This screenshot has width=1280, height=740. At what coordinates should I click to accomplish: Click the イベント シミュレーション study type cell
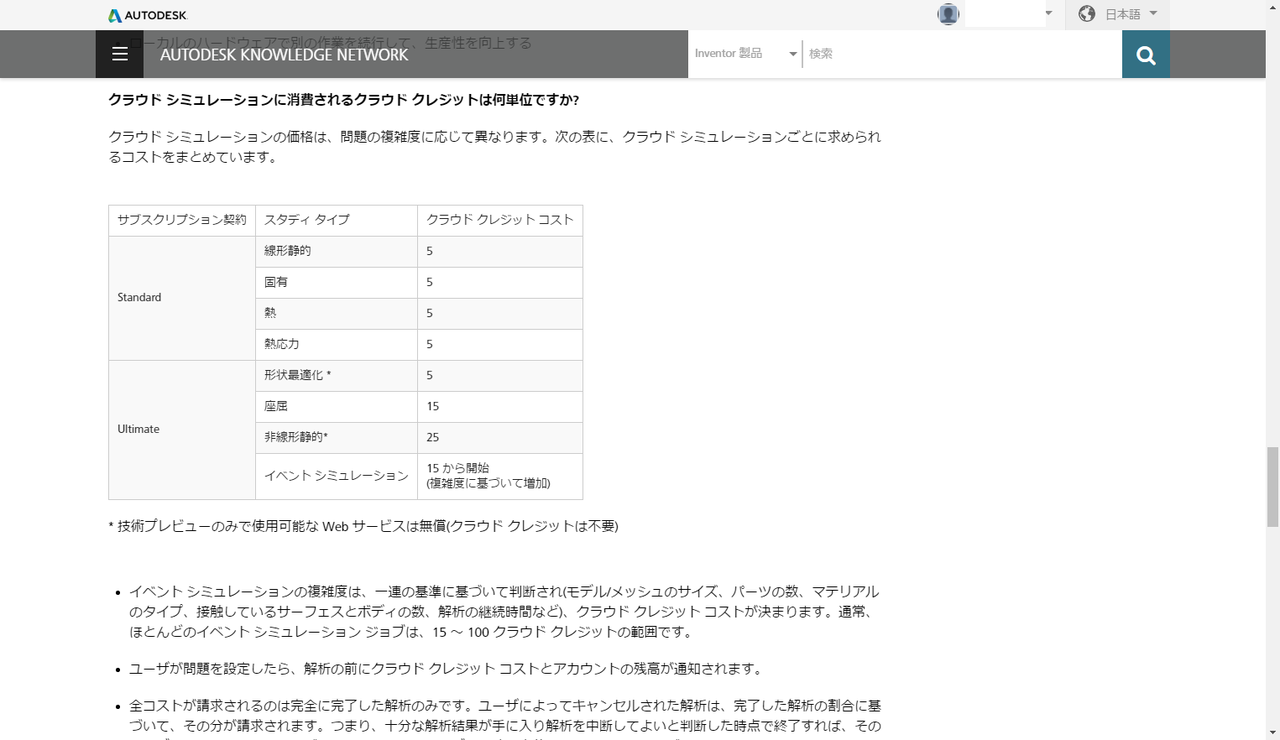(x=337, y=476)
